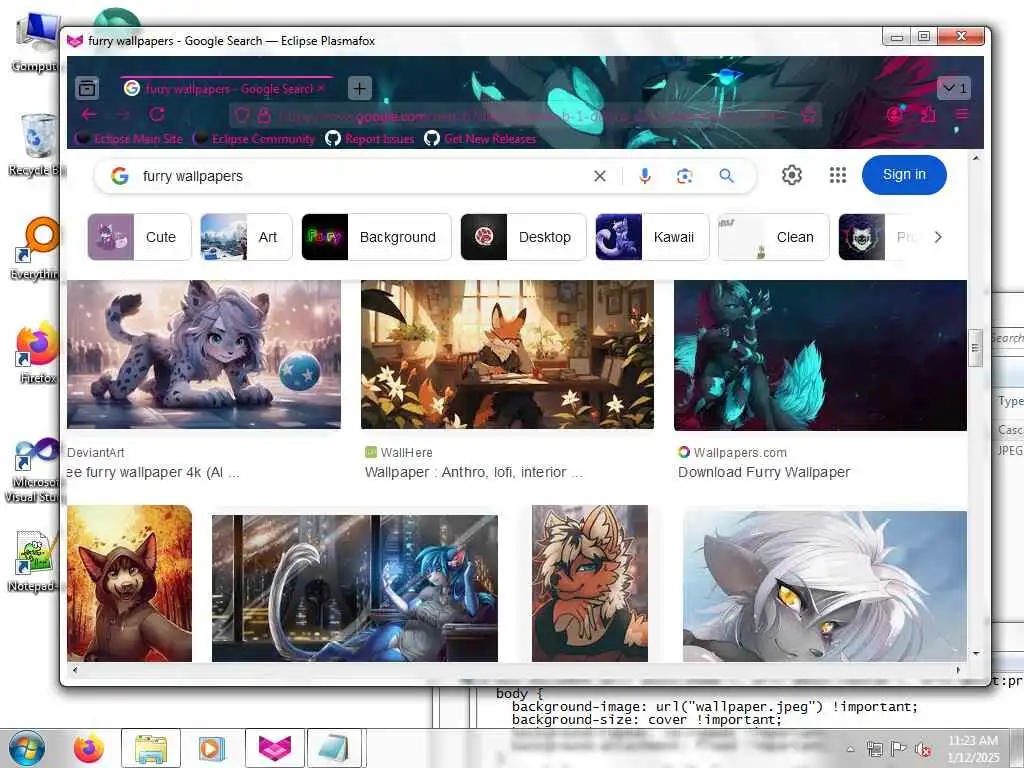The height and width of the screenshot is (768, 1024).
Task: Open the blue-haired character window image
Action: [x=355, y=588]
